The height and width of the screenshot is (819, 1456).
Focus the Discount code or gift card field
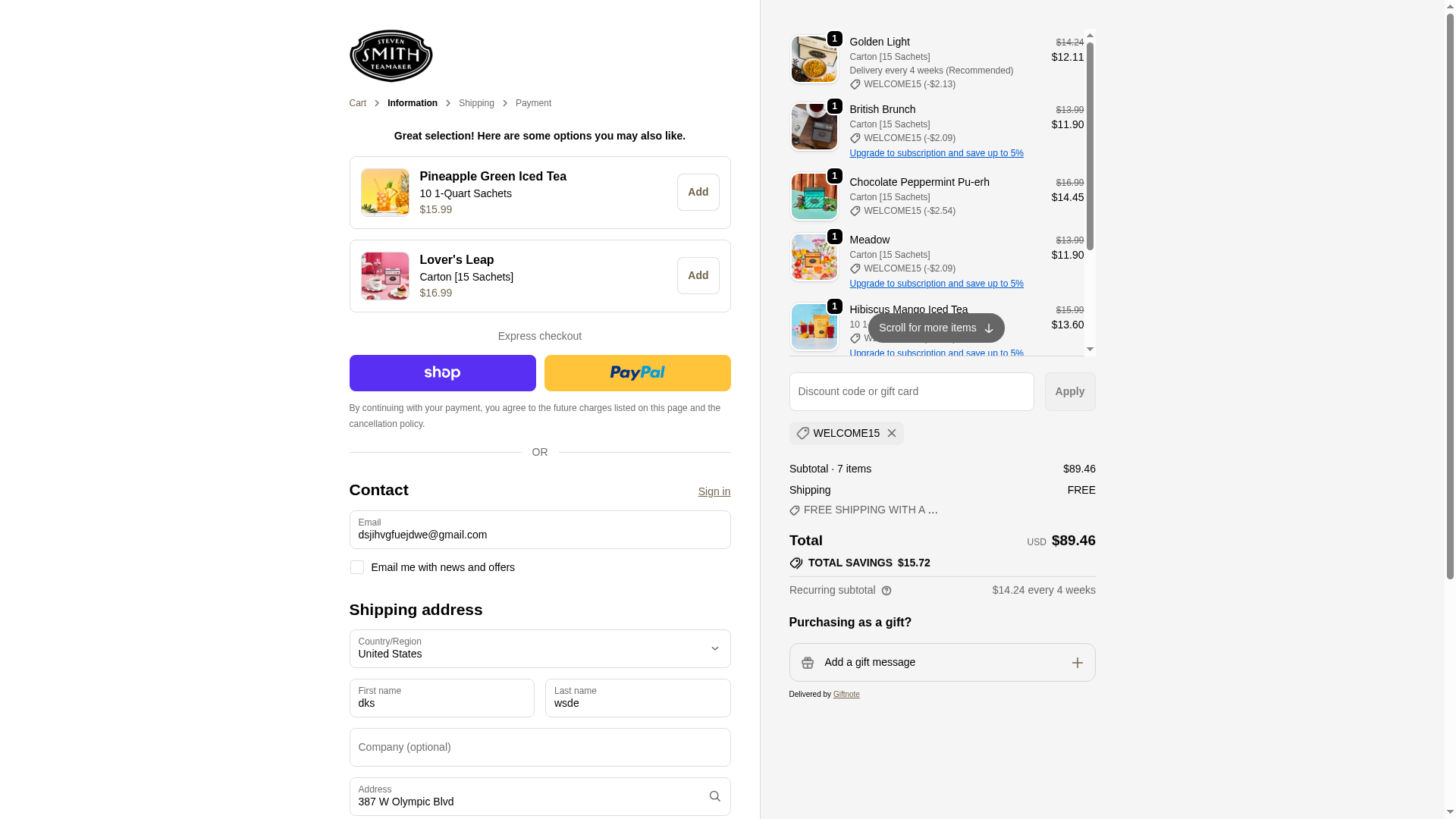pyautogui.click(x=911, y=391)
